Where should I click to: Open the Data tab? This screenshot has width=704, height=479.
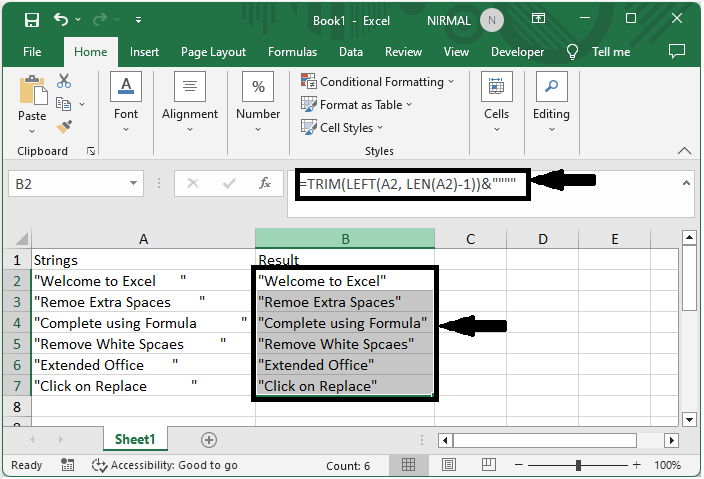pos(351,52)
